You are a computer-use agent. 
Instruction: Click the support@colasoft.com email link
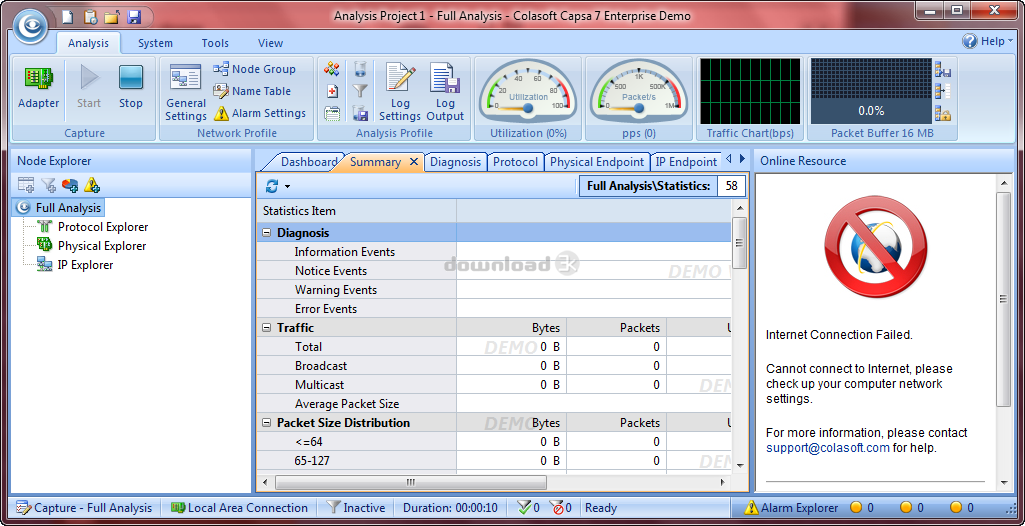(827, 448)
